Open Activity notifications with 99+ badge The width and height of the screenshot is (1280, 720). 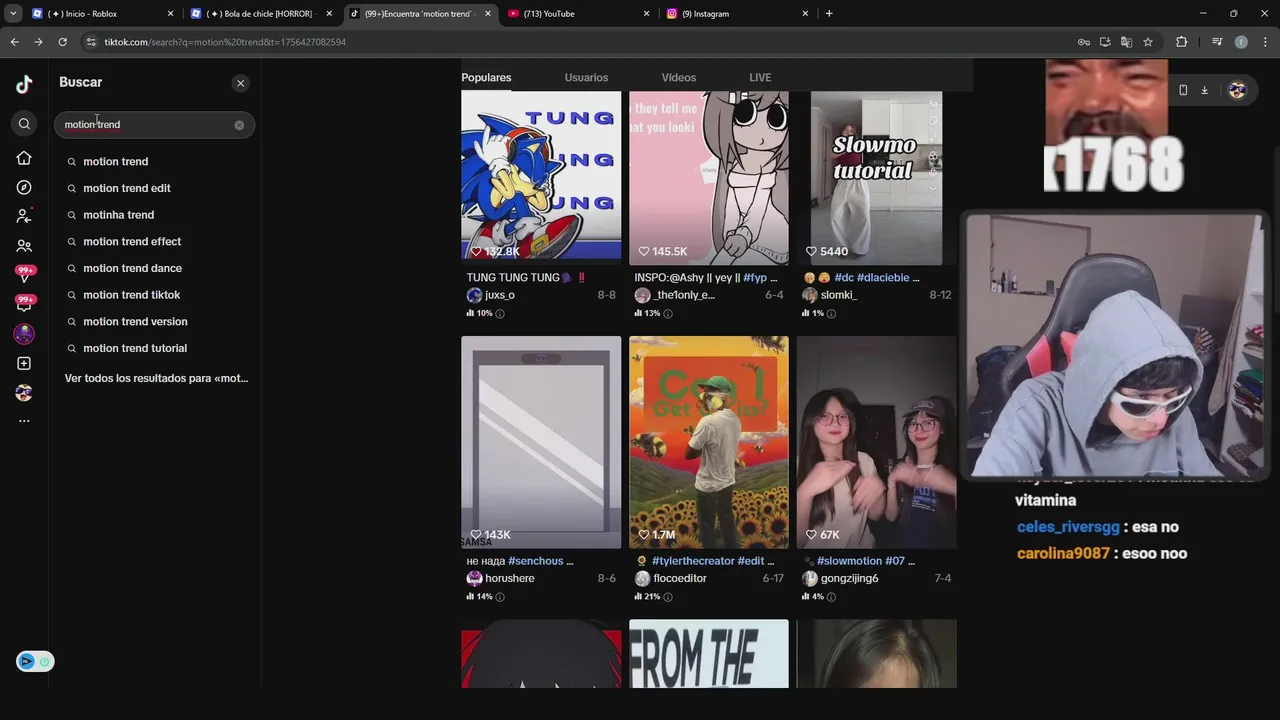(24, 274)
